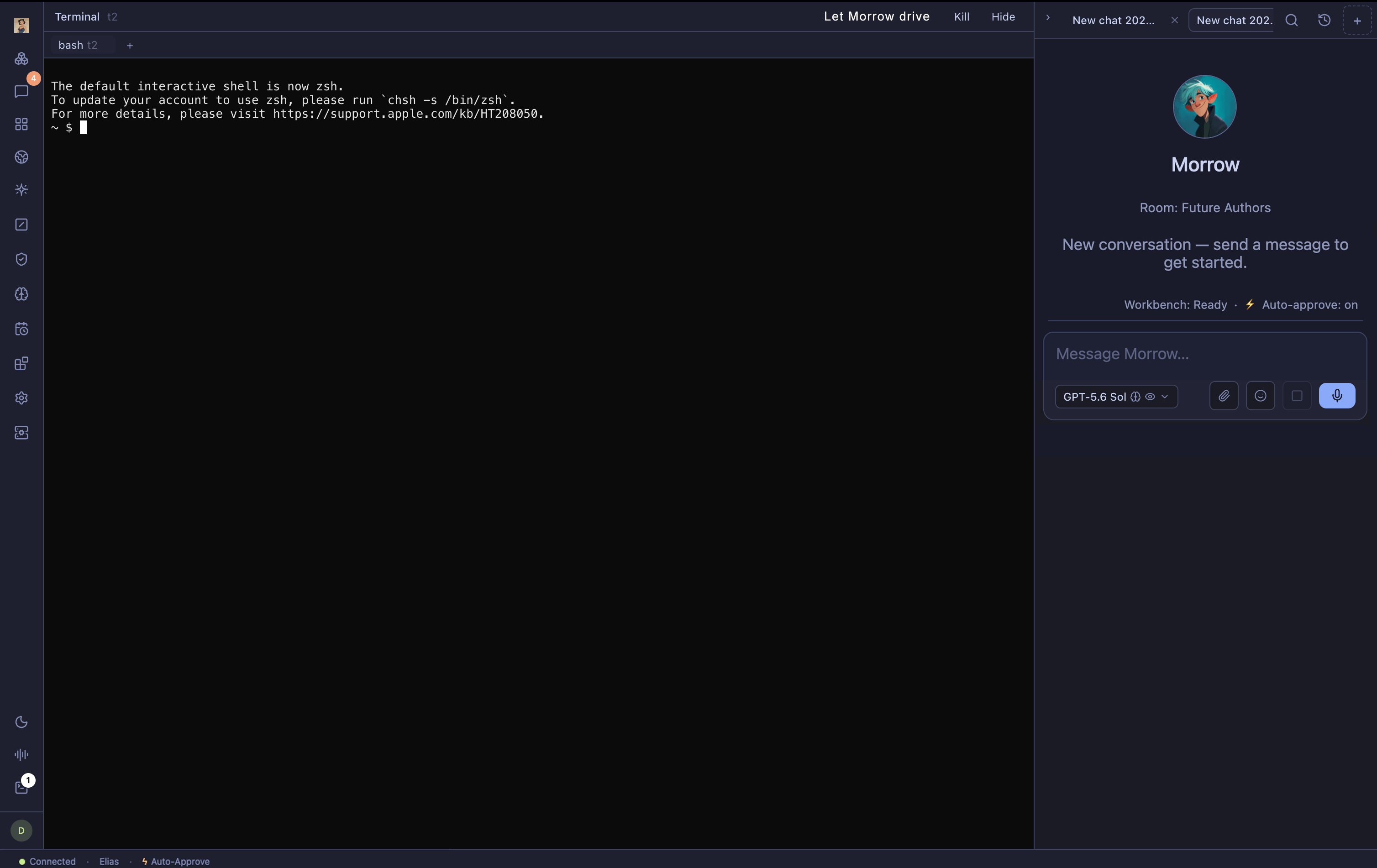Click the Morrow character avatar

tap(1204, 107)
